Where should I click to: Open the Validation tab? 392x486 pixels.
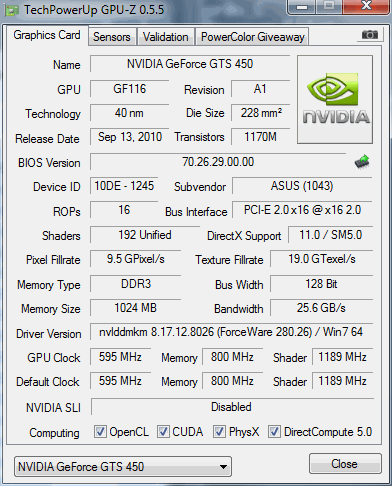point(165,37)
